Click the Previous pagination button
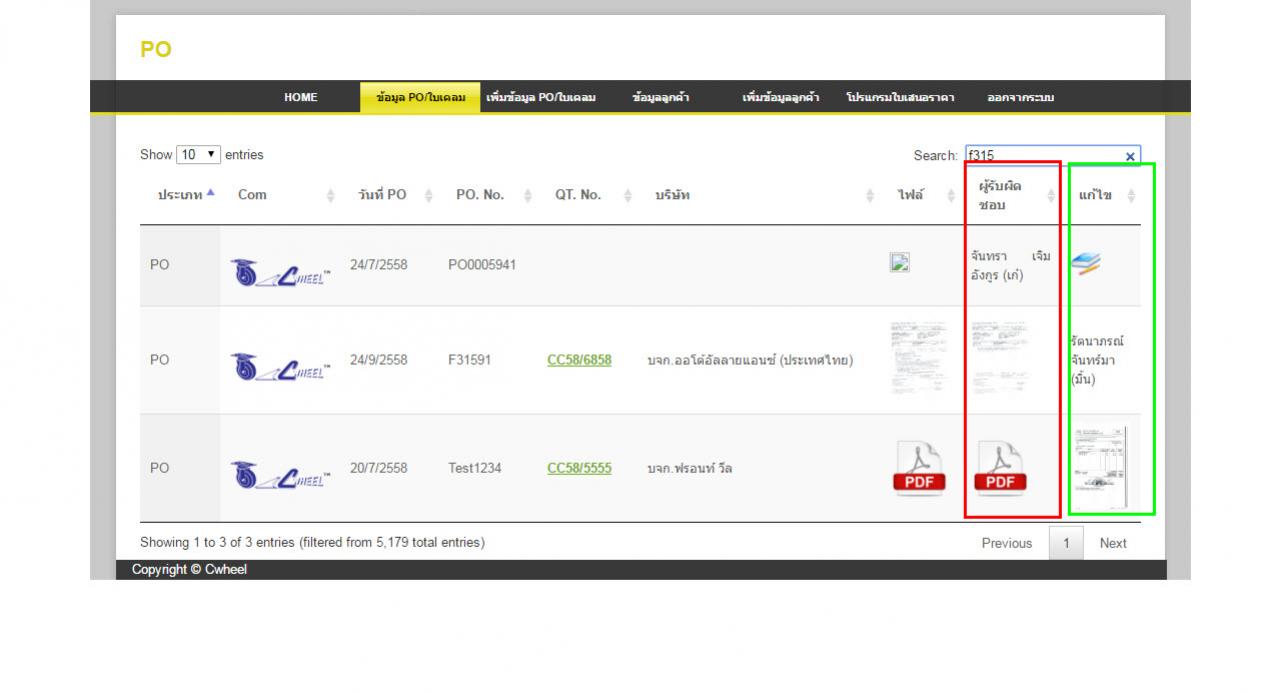This screenshot has width=1280, height=694. 1007,543
